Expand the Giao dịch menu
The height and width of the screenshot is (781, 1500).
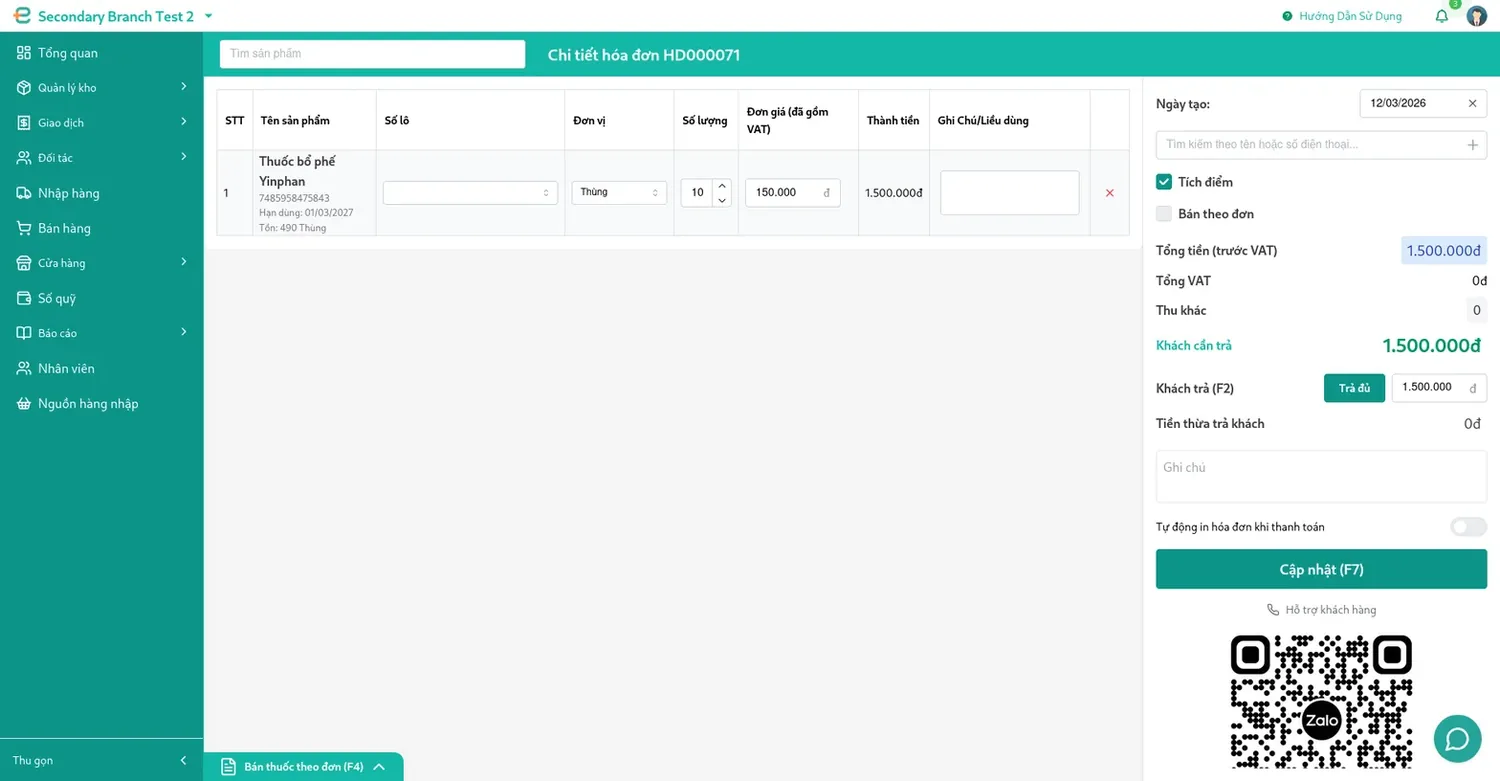pos(101,123)
